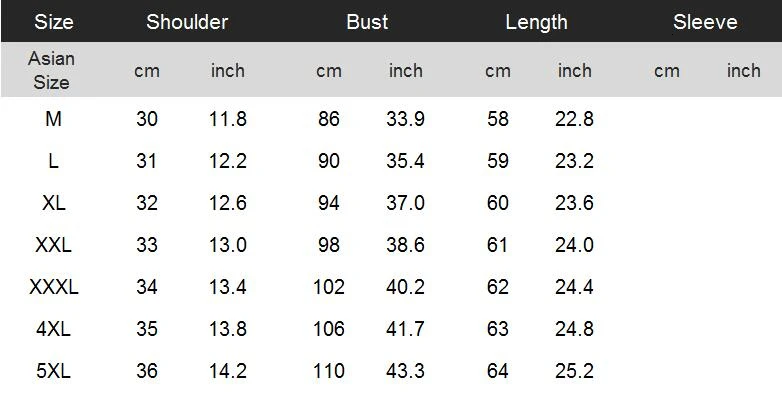The height and width of the screenshot is (394, 782).
Task: Click the Asian Size subheader cell
Action: (51, 70)
